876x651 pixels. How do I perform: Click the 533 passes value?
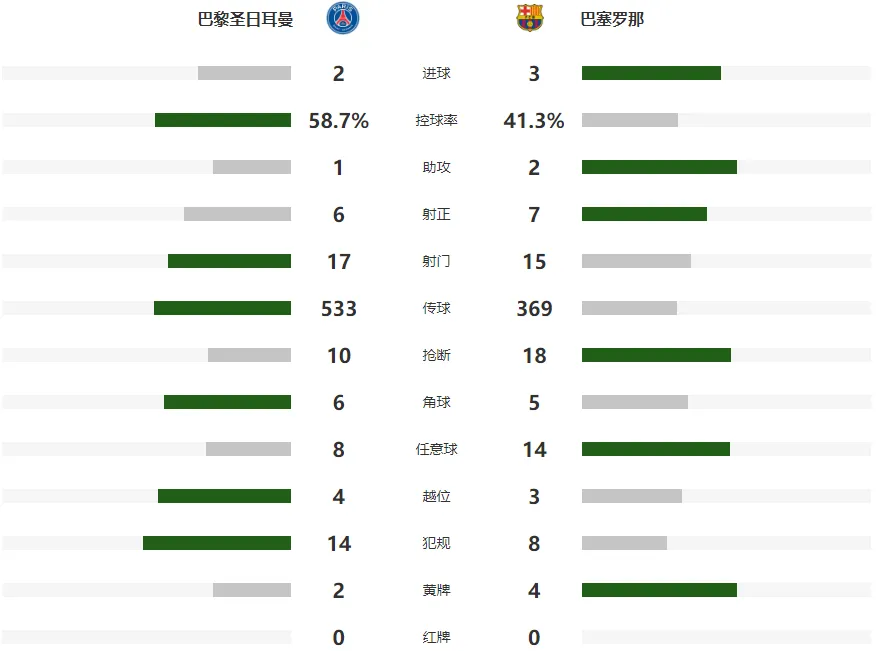coord(339,308)
